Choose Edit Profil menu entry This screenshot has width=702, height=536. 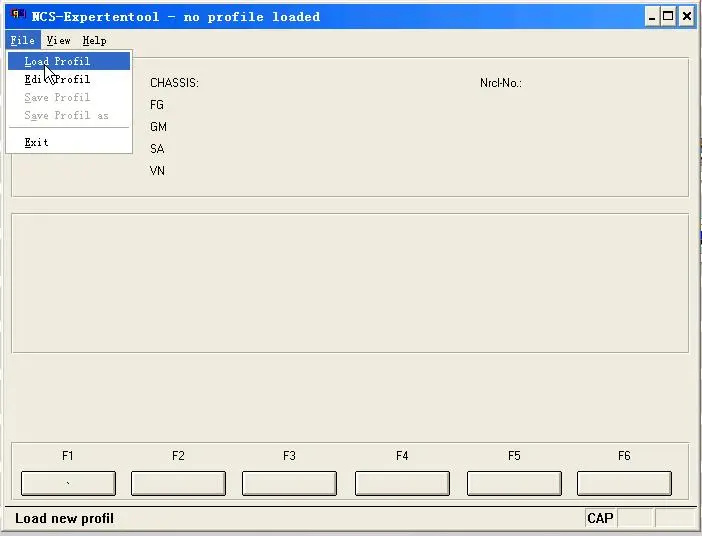pos(69,79)
